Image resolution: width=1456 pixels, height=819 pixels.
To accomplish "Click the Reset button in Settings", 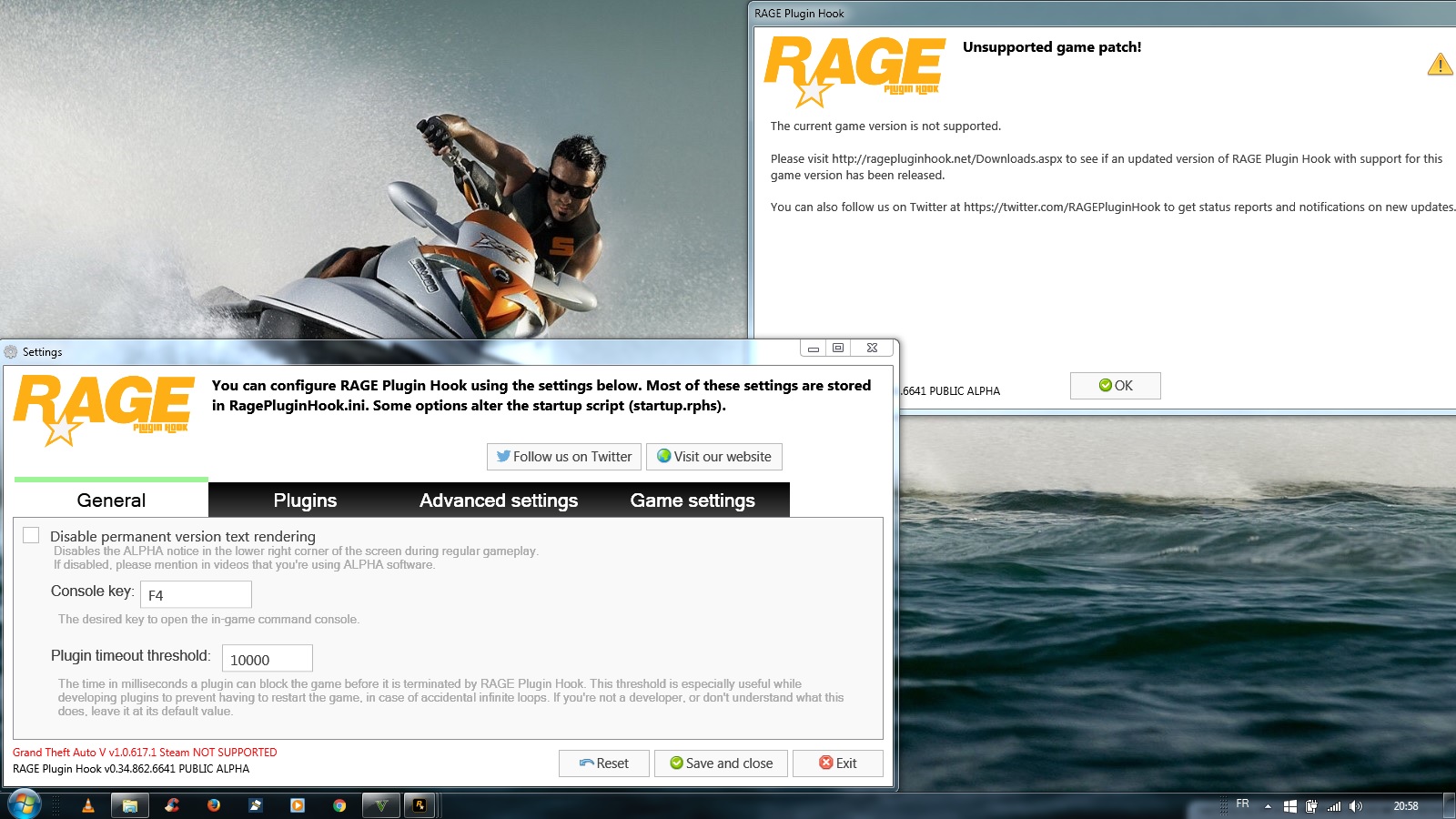I will [604, 763].
